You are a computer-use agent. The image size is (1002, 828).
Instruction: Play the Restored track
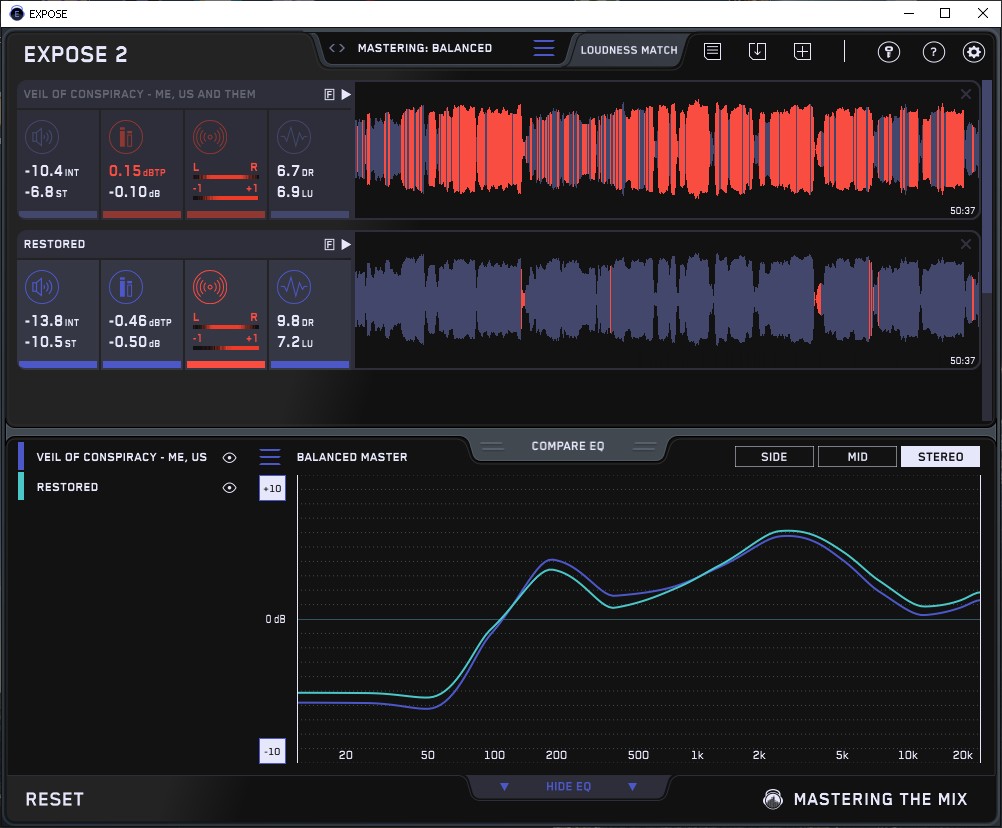click(346, 244)
